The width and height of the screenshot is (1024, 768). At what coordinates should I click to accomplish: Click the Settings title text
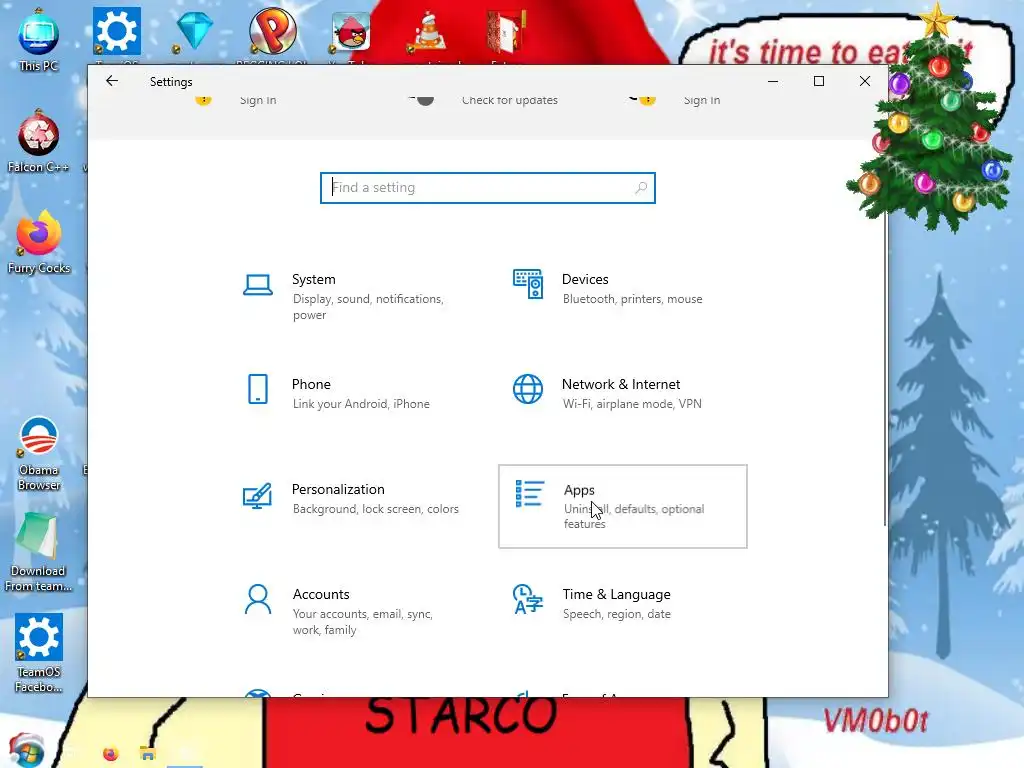(171, 82)
